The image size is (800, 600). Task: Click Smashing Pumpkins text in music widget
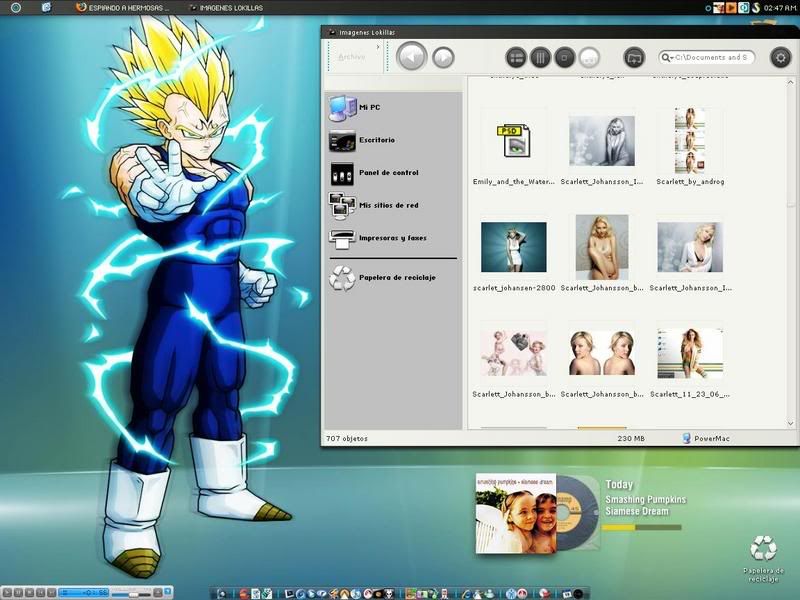[x=645, y=499]
